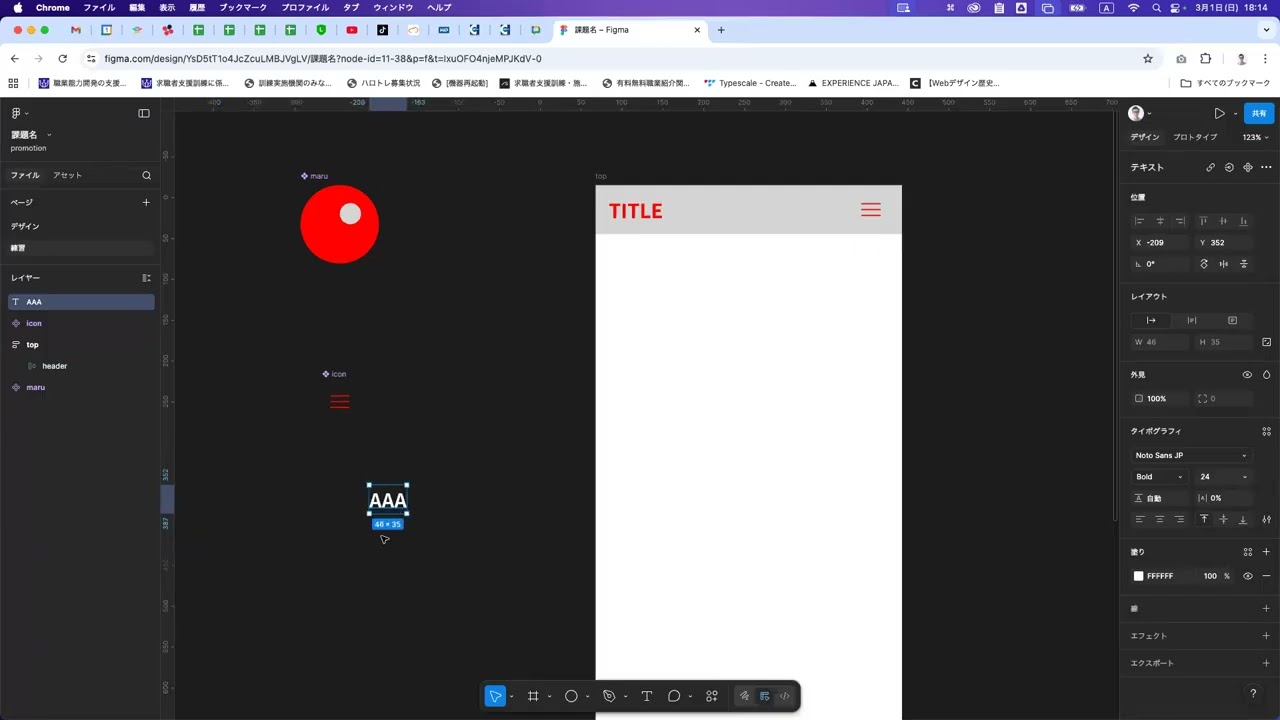Open the Bold font weight dropdown
Screen dimensions: 1280x720
(x=1159, y=477)
